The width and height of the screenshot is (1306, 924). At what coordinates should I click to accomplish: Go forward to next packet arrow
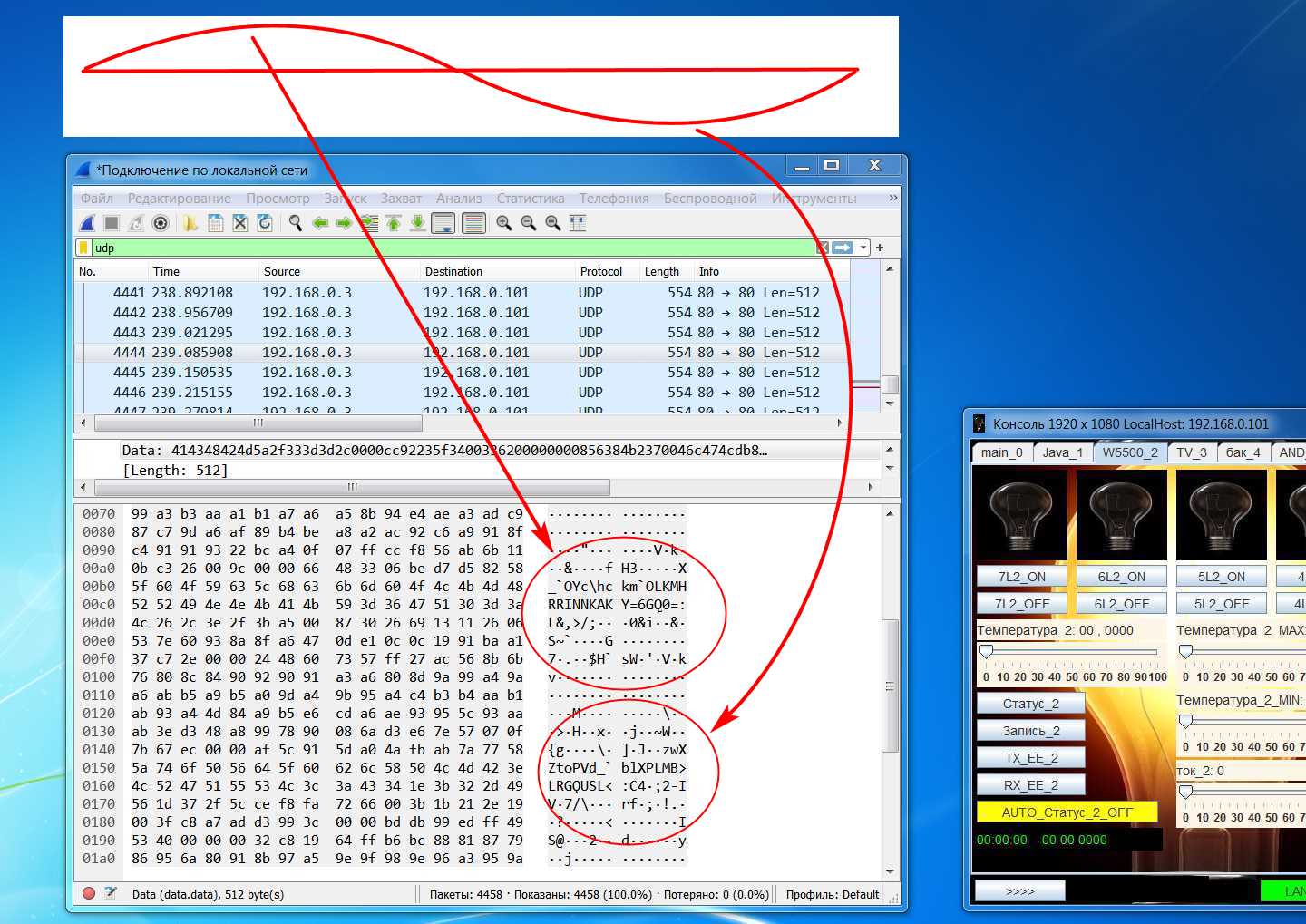point(344,222)
